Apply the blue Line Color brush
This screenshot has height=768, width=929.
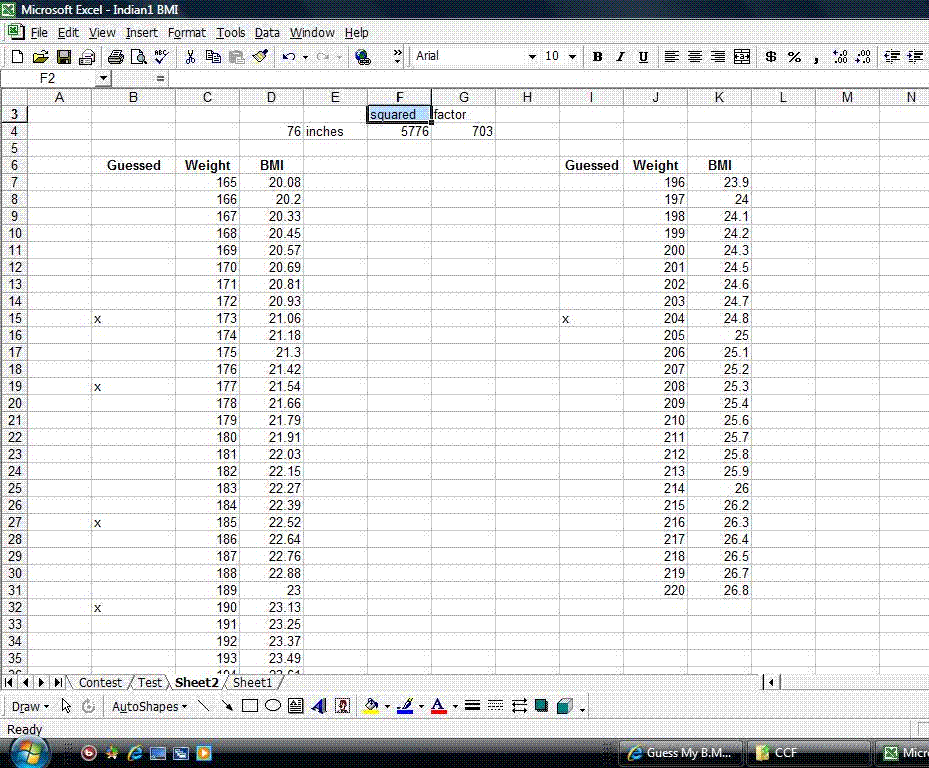click(x=405, y=706)
